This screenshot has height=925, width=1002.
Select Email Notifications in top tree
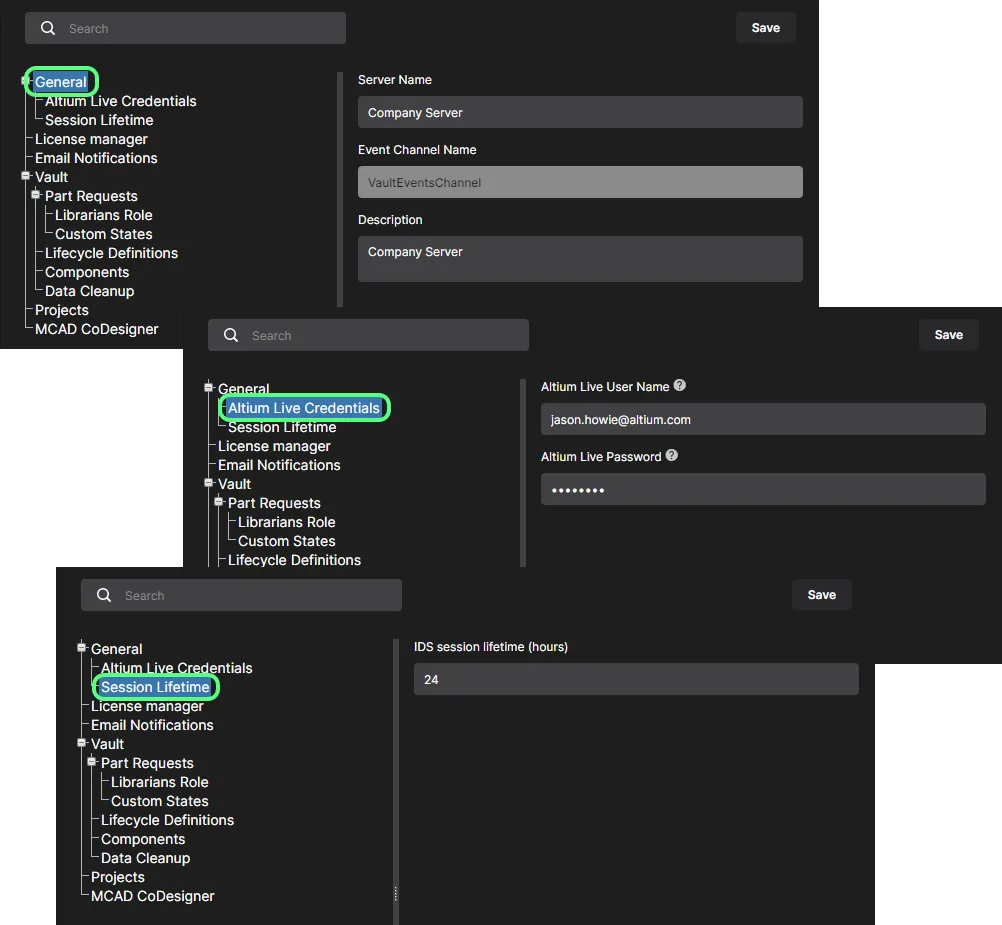click(96, 158)
